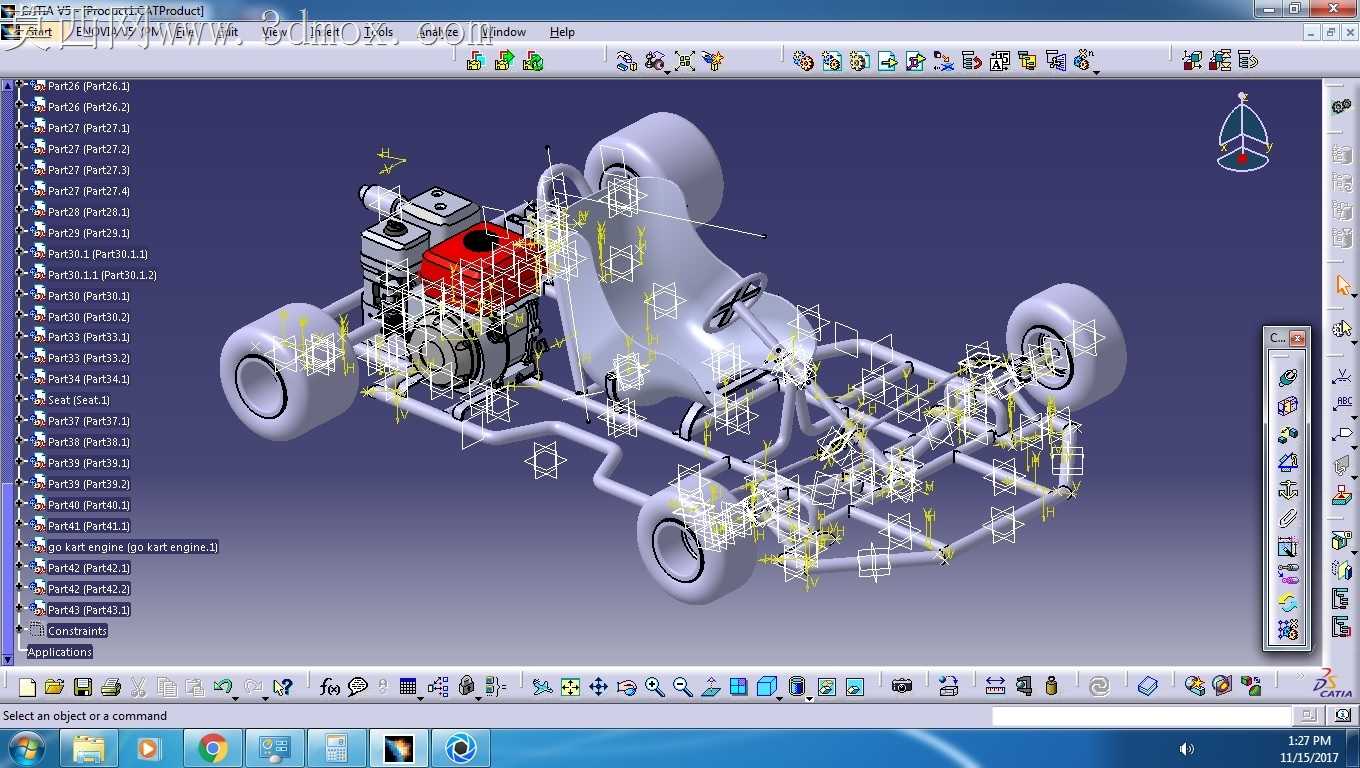Select the Measure Between tool icon
Image resolution: width=1360 pixels, height=768 pixels.
[x=995, y=686]
